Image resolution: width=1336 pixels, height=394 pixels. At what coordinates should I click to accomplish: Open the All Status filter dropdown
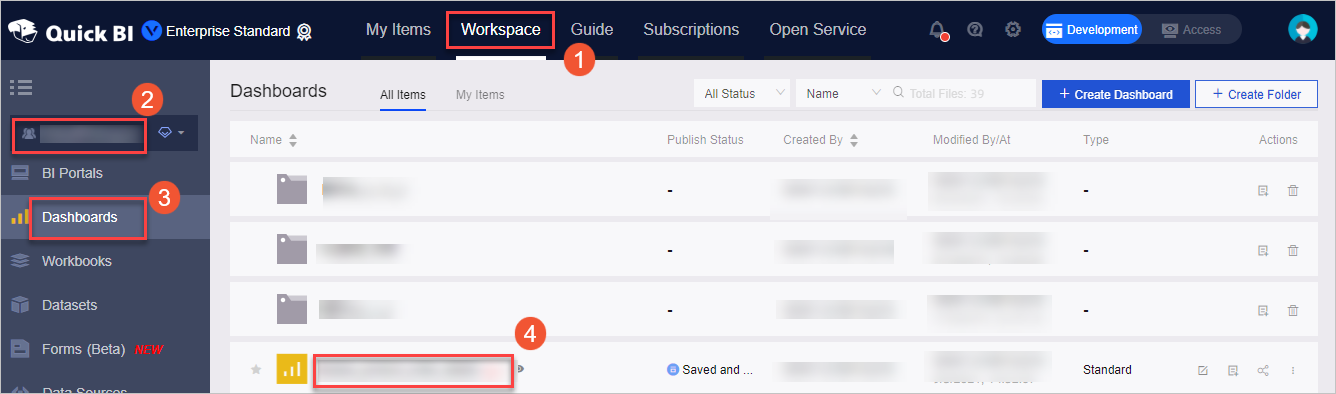click(x=742, y=94)
